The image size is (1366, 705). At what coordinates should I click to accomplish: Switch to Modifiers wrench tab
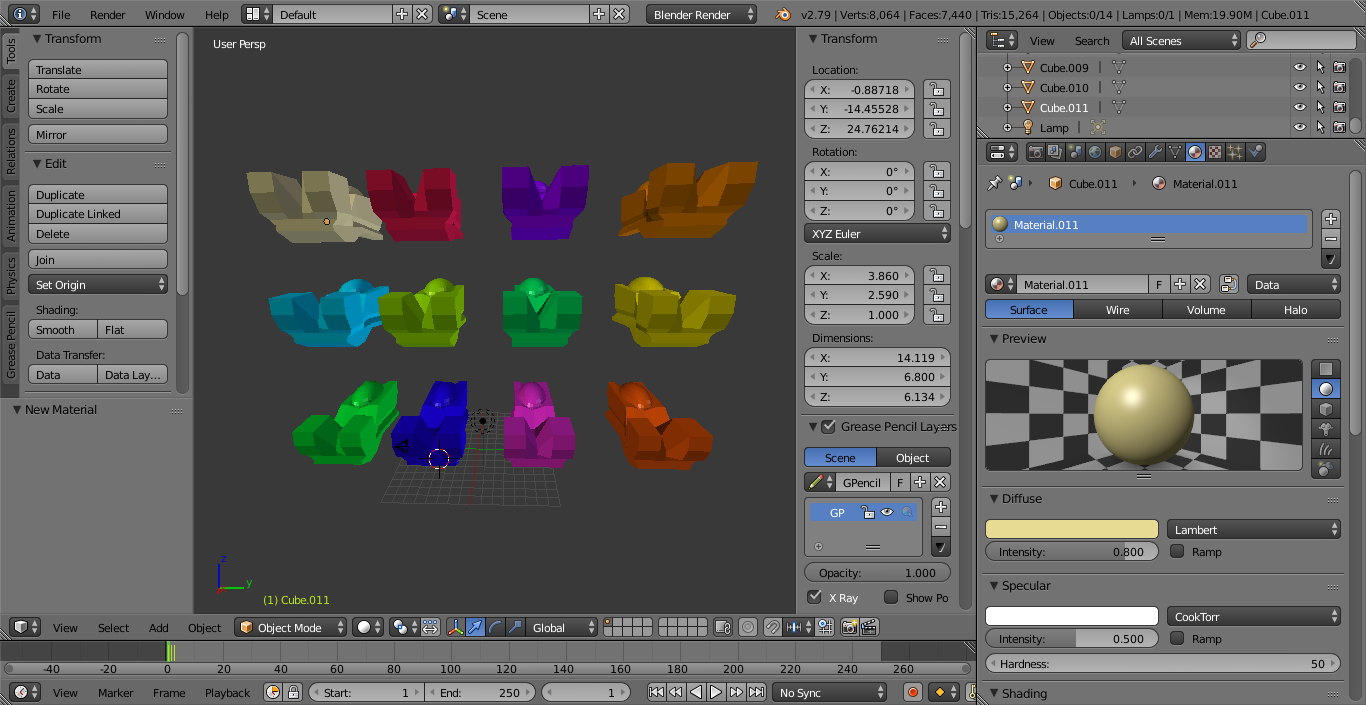1155,152
